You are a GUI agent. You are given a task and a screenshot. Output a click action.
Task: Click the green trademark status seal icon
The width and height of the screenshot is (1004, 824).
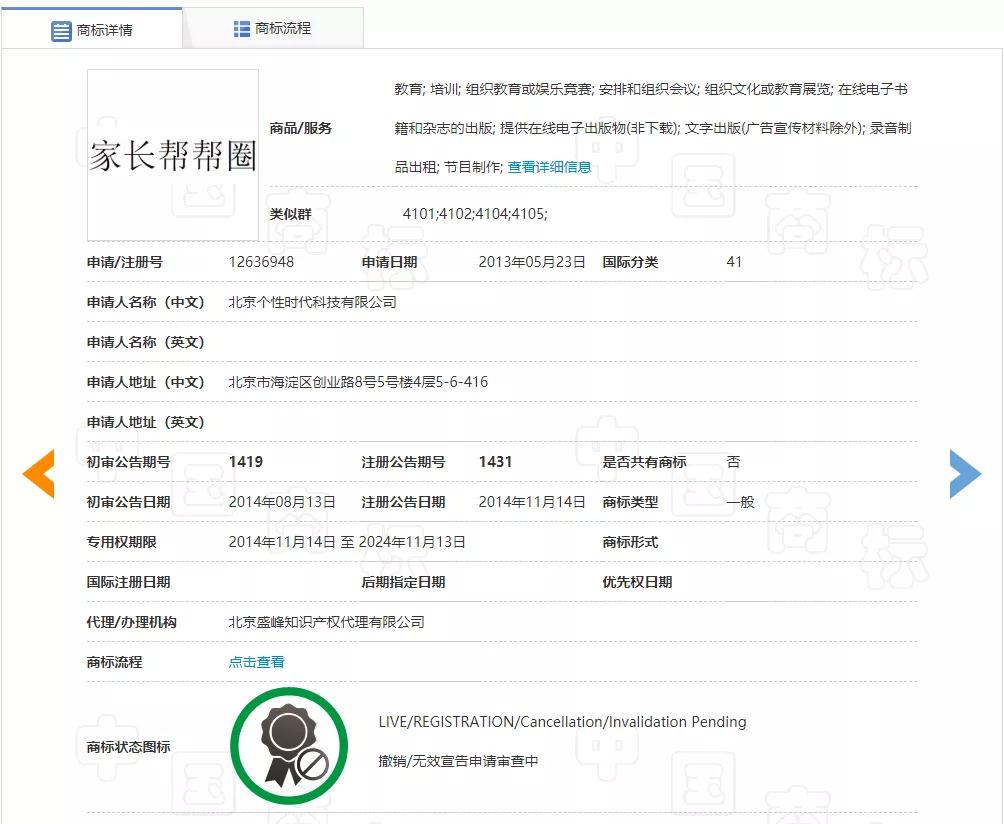[x=289, y=745]
